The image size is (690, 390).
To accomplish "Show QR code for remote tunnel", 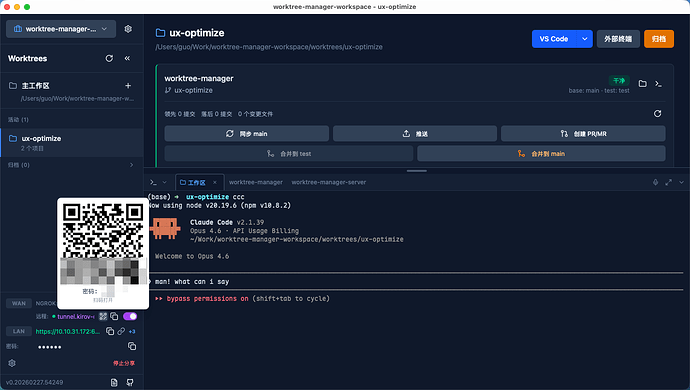I will (103, 316).
